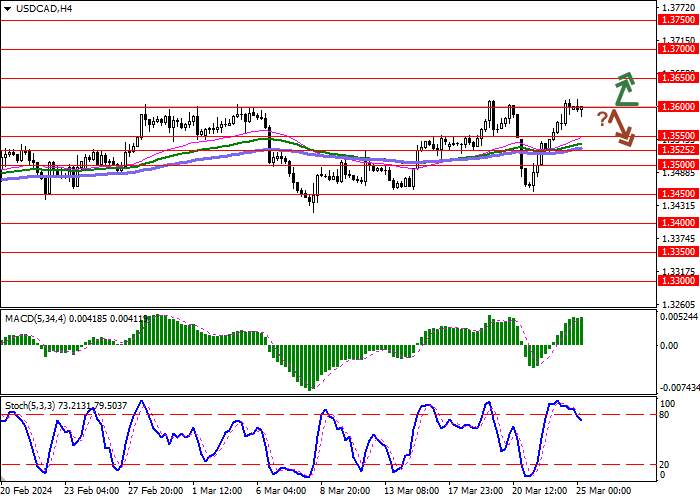Select the 20 Feb 2024 date marker
The height and width of the screenshot is (500, 700).
click(27, 491)
